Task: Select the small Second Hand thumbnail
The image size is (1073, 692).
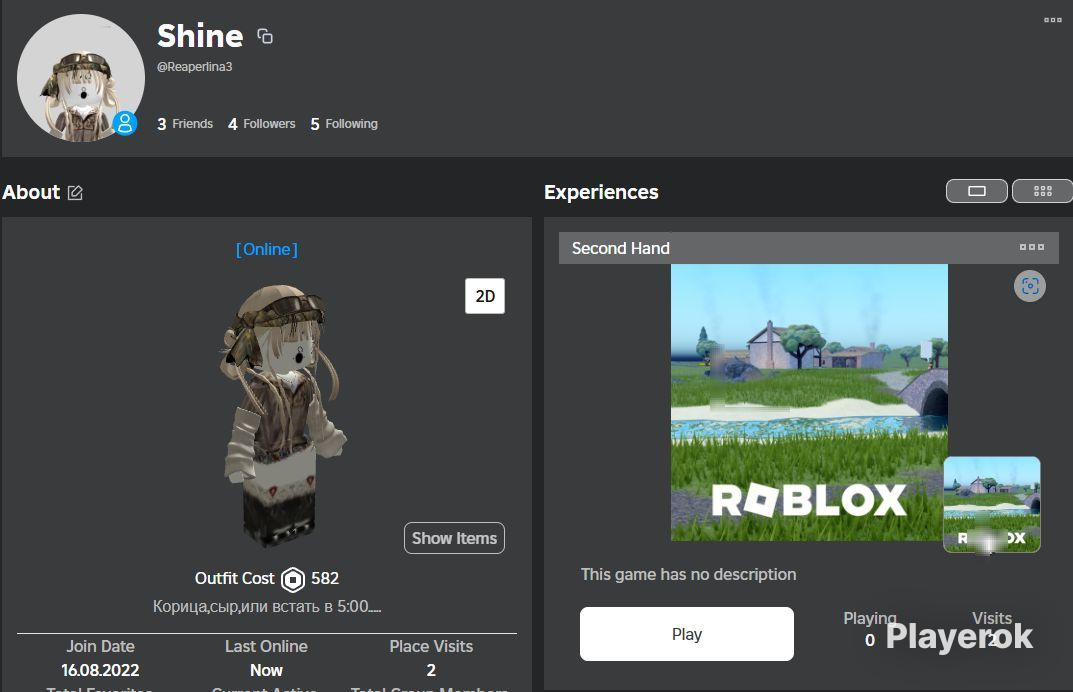Action: [x=992, y=504]
